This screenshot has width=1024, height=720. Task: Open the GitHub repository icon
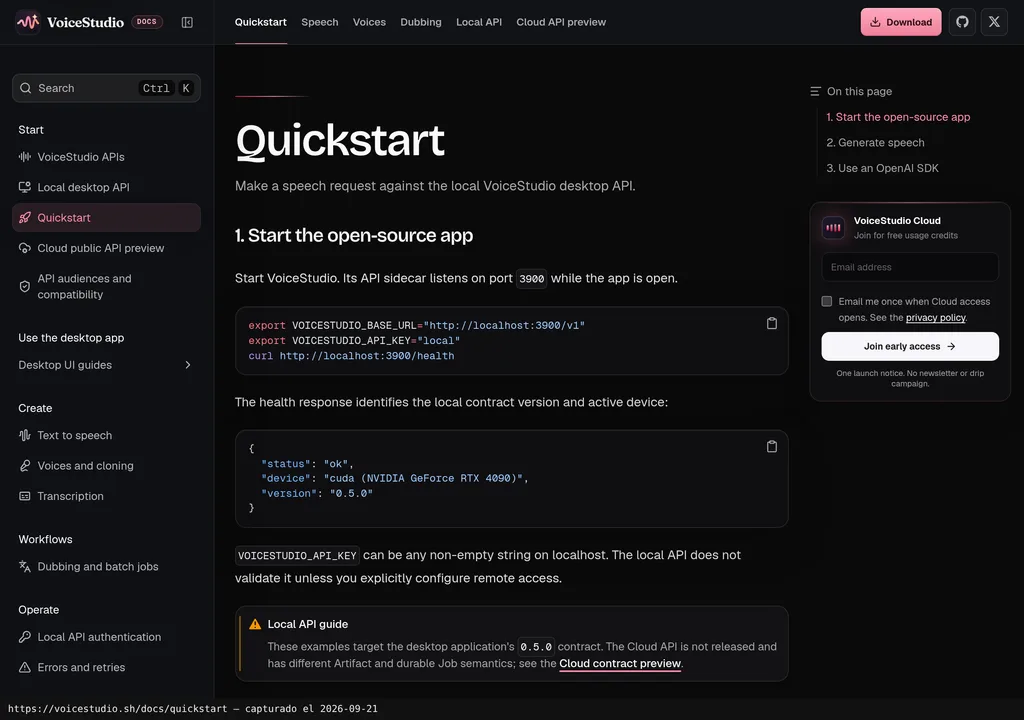(962, 22)
